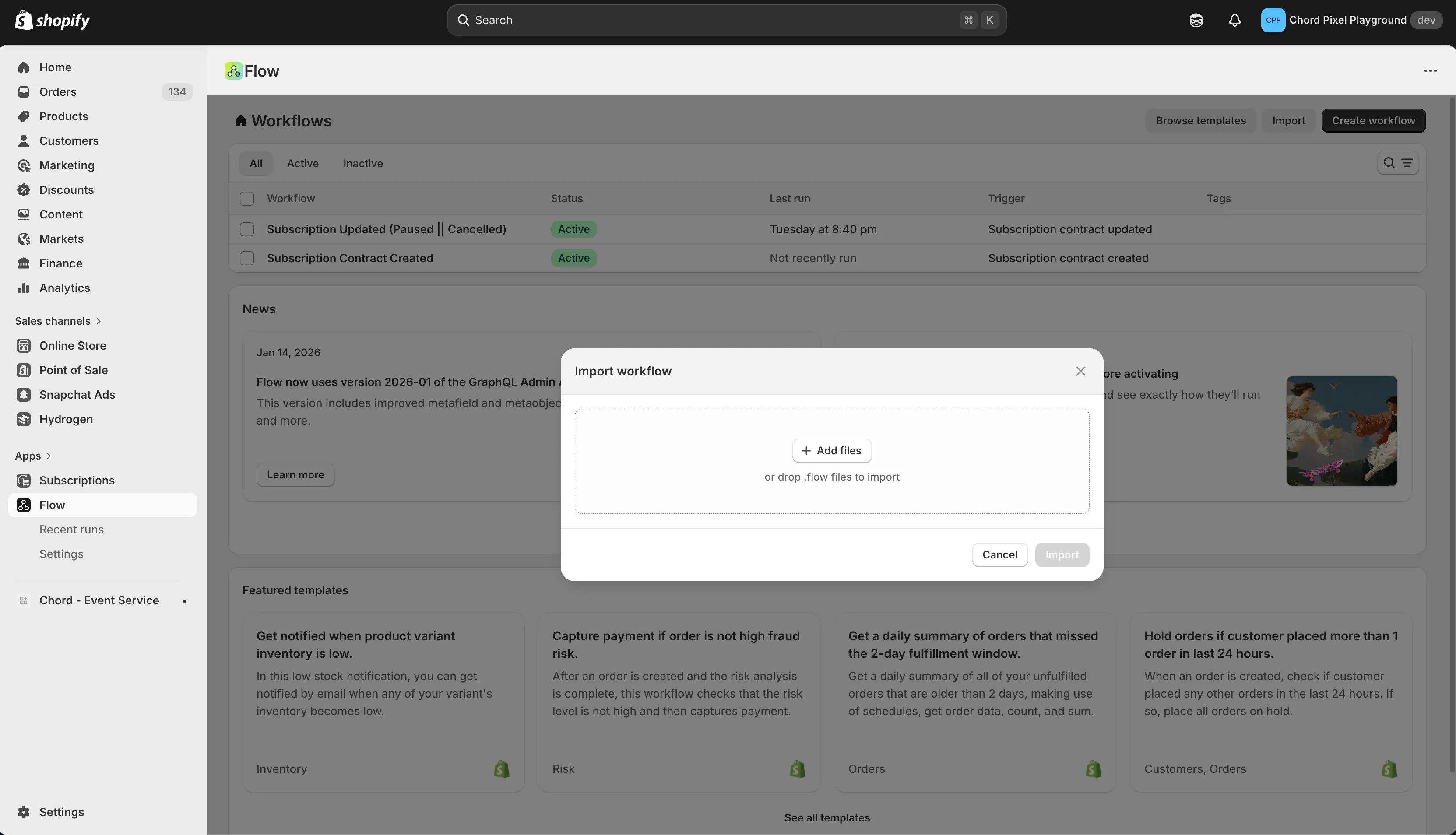Expand the Apps section
This screenshot has height=835, width=1456.
click(33, 456)
